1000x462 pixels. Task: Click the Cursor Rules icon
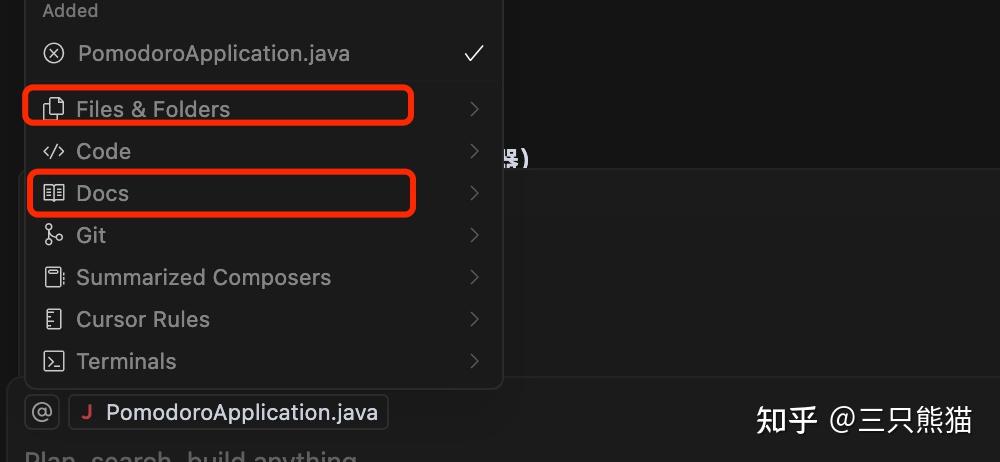tap(54, 319)
